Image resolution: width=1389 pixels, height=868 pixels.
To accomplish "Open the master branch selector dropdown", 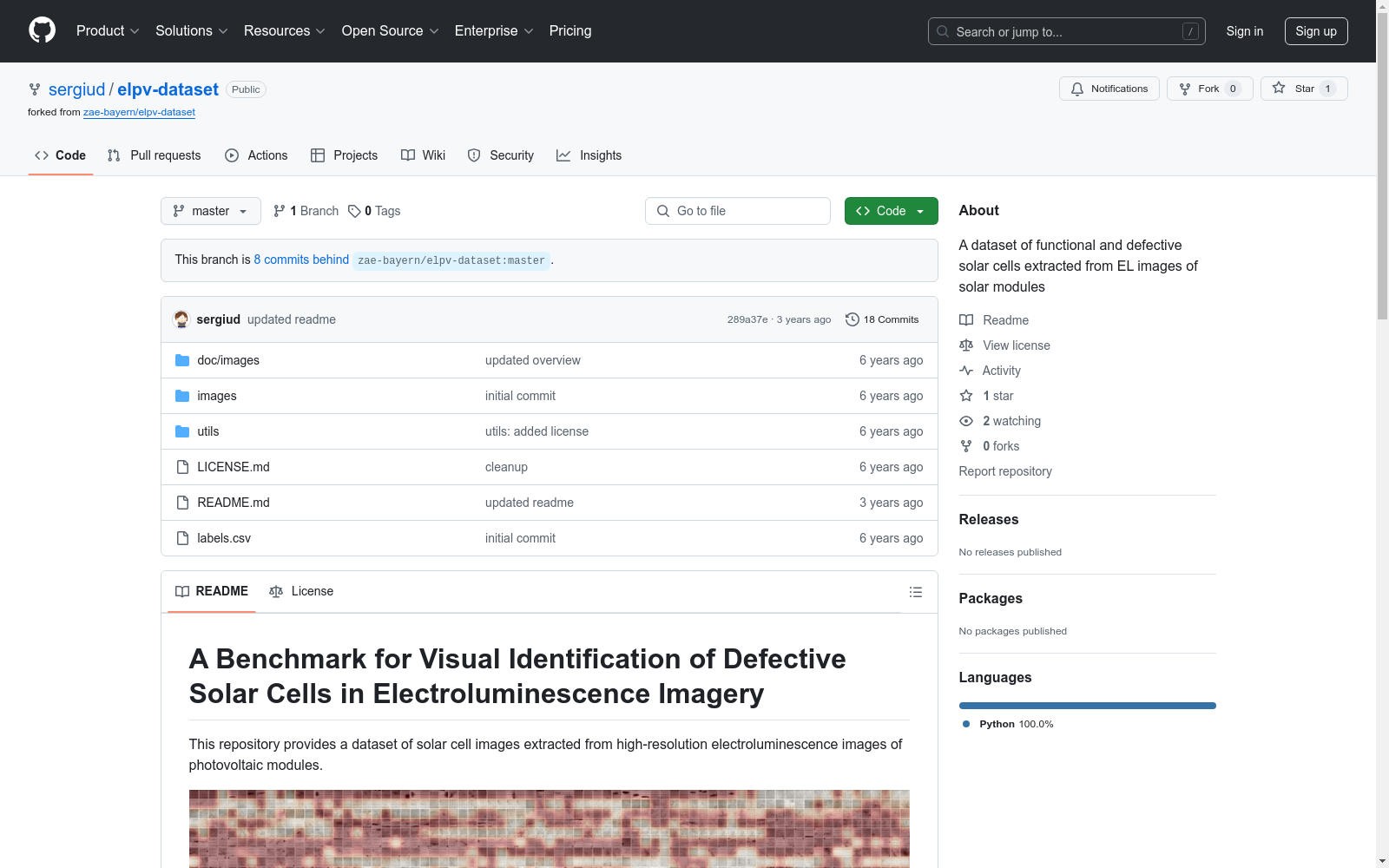I will [211, 211].
